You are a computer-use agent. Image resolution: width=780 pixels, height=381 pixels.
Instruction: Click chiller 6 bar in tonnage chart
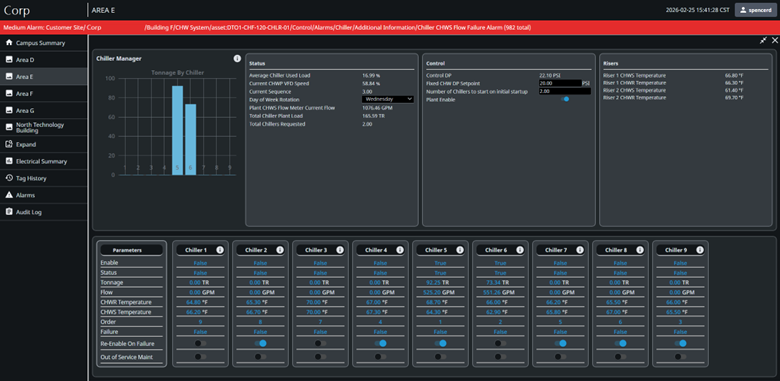[191, 140]
